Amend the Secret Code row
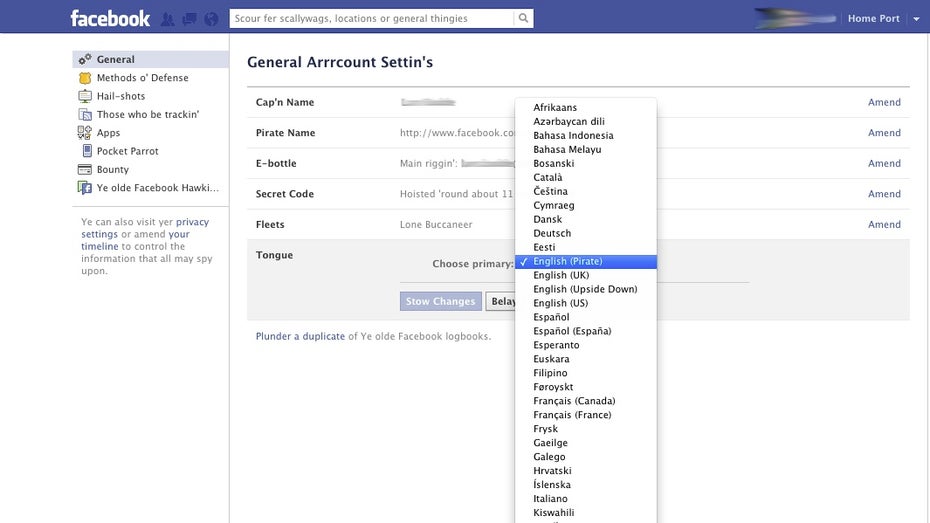Image resolution: width=930 pixels, height=523 pixels. tap(884, 194)
